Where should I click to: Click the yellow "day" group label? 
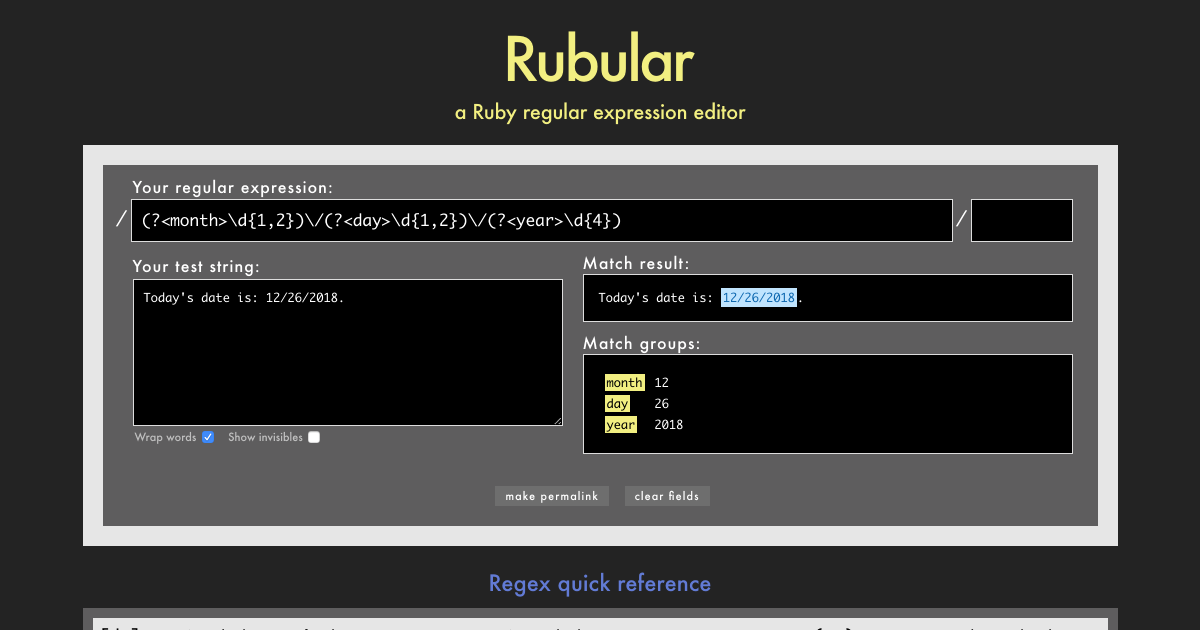pos(617,403)
